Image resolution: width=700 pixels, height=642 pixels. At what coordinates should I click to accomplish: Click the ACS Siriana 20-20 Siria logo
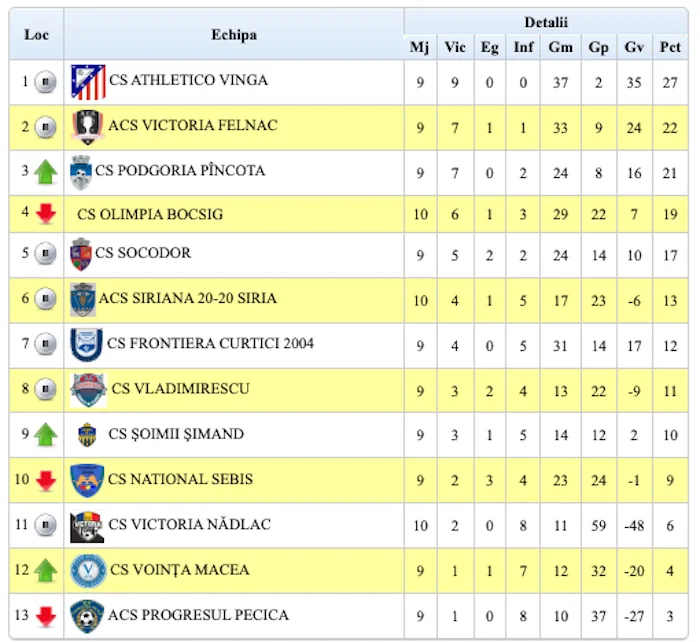click(x=83, y=299)
